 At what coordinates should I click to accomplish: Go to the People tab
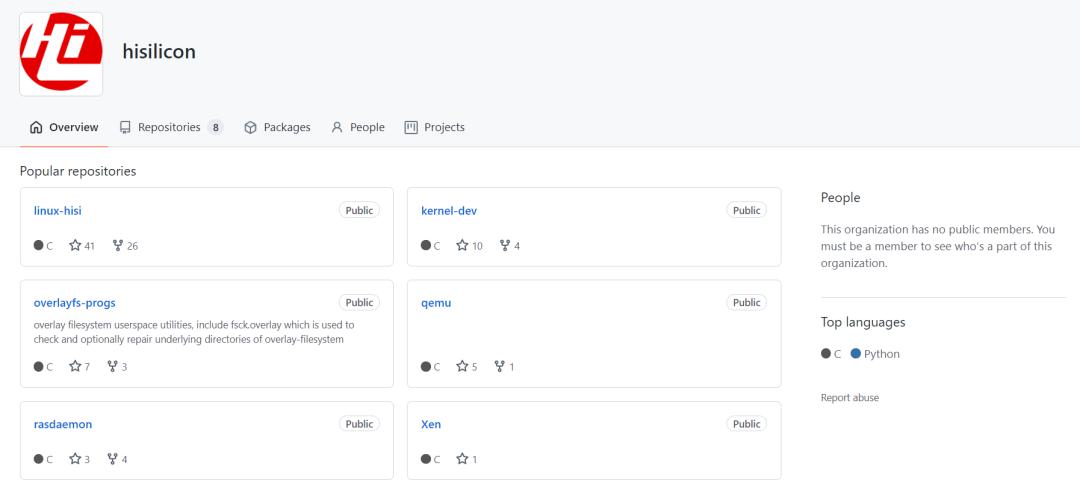click(x=357, y=127)
